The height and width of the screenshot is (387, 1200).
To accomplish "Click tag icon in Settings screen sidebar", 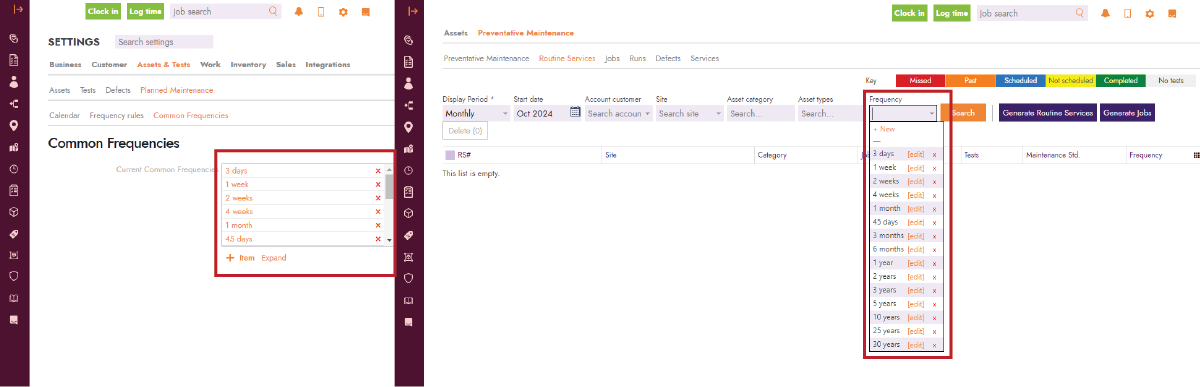I will click(x=14, y=233).
